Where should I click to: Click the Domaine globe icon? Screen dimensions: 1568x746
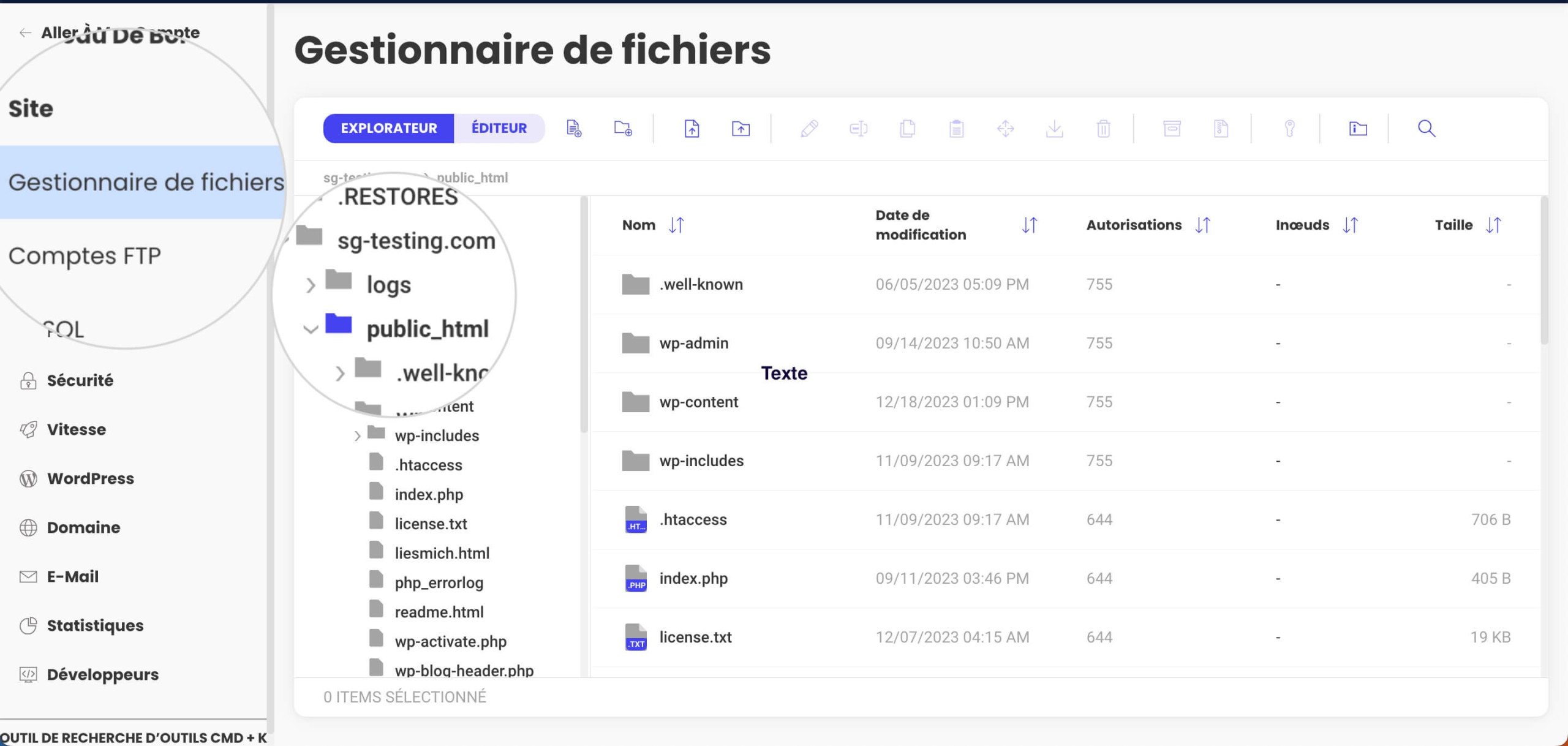(x=28, y=527)
